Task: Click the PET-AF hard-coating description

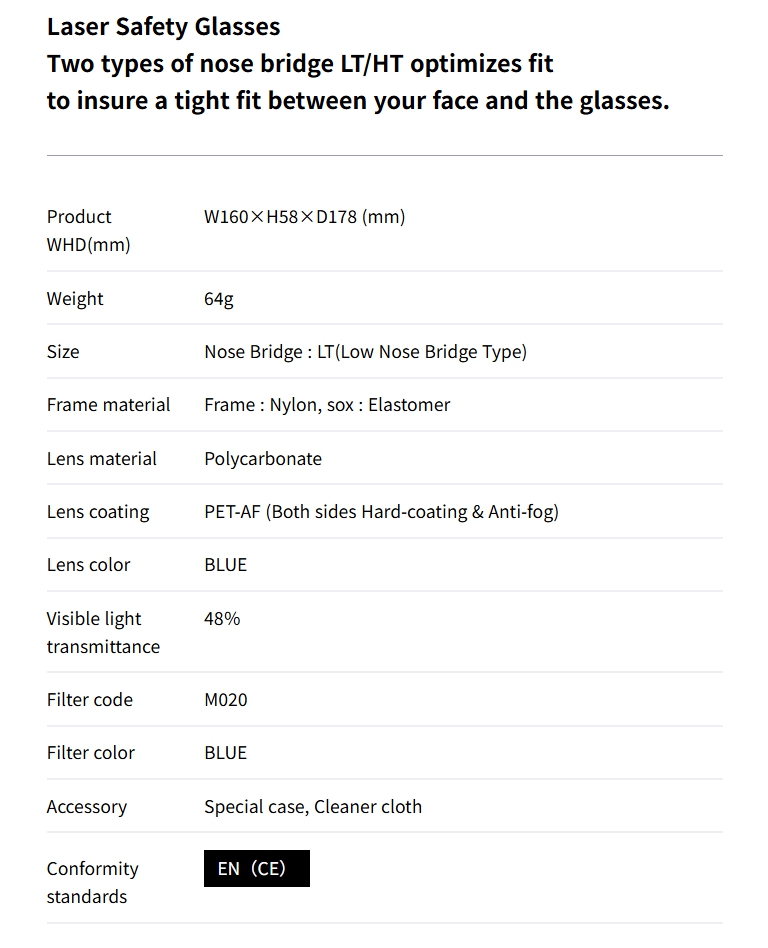Action: click(381, 511)
